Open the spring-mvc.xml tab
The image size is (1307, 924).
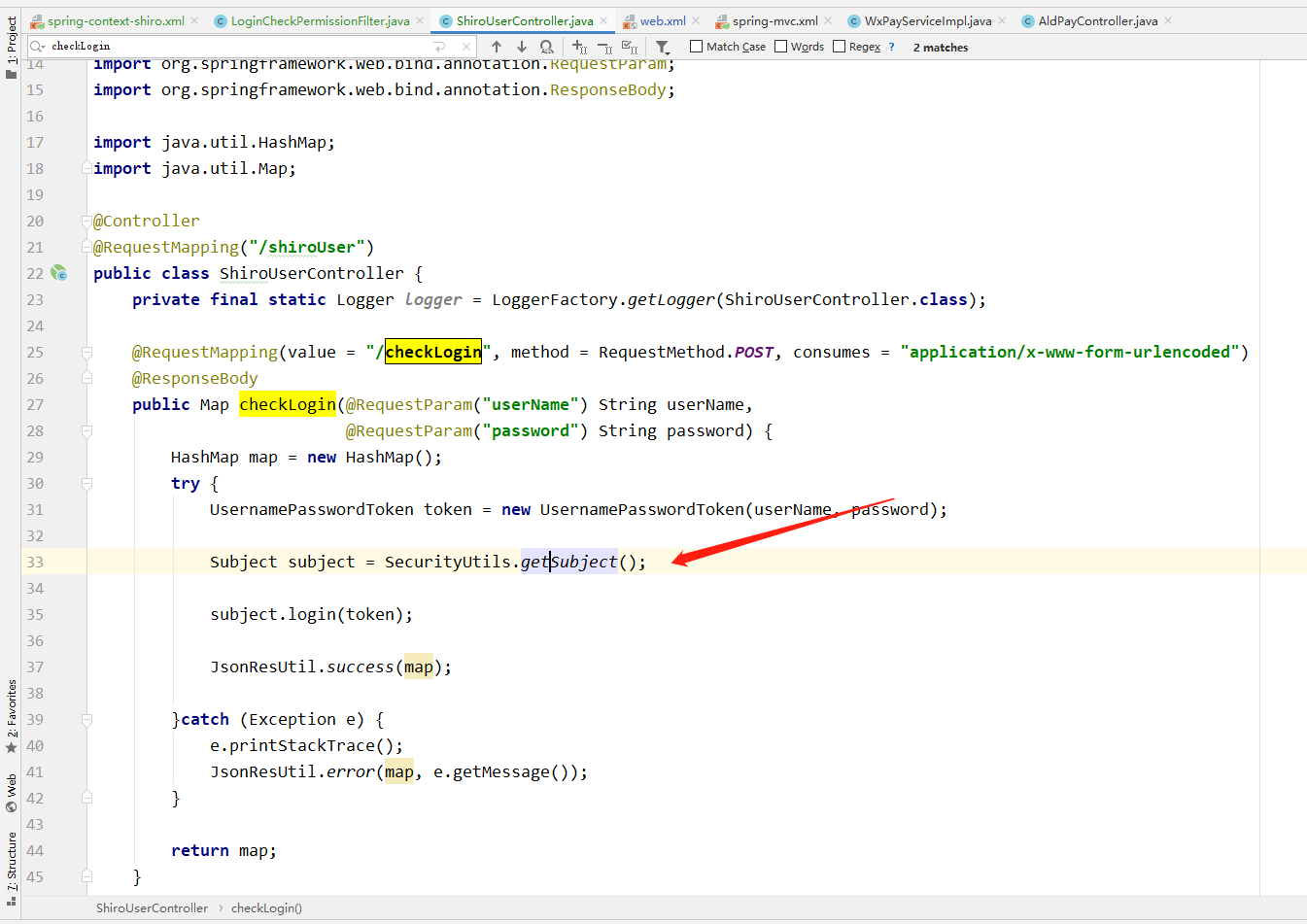775,20
